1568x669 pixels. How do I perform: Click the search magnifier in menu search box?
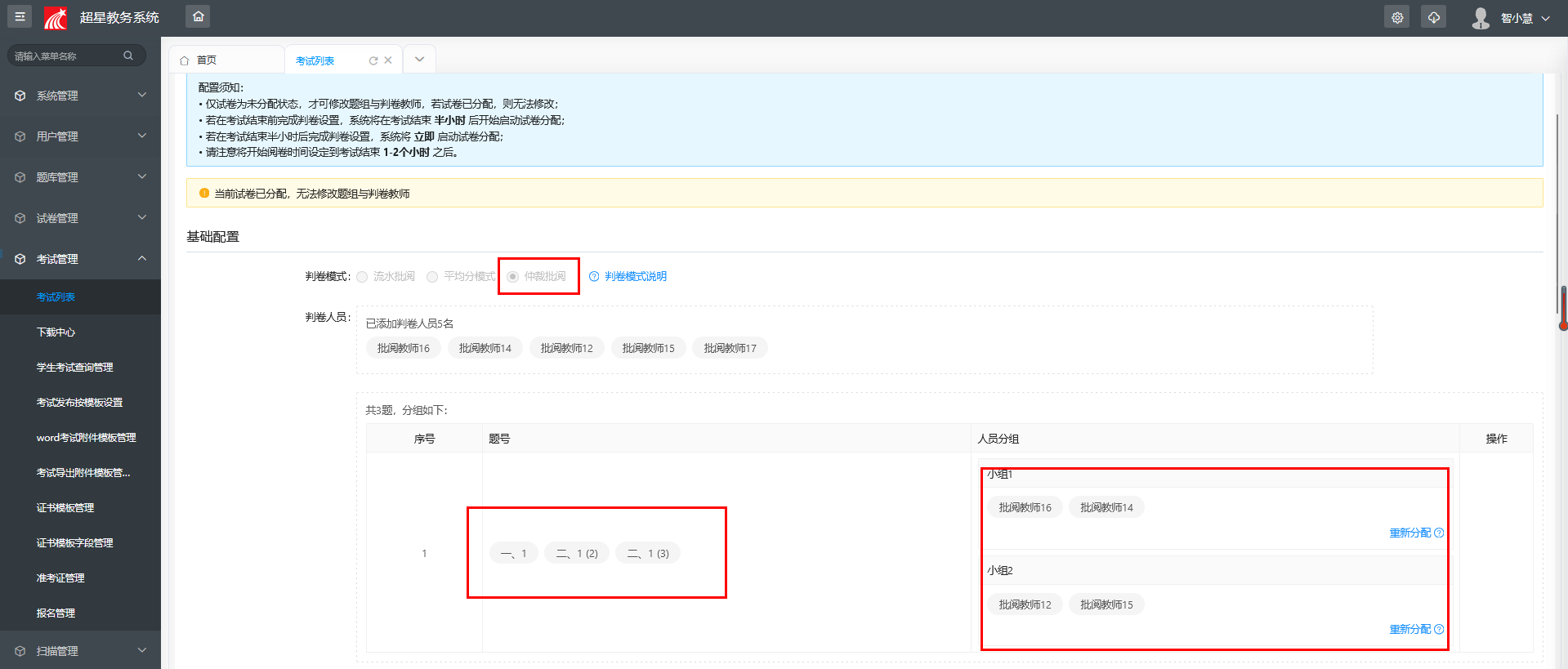click(x=128, y=56)
